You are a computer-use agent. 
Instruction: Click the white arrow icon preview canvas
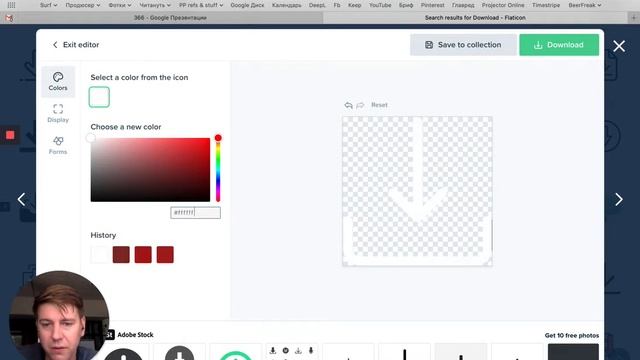(x=417, y=191)
